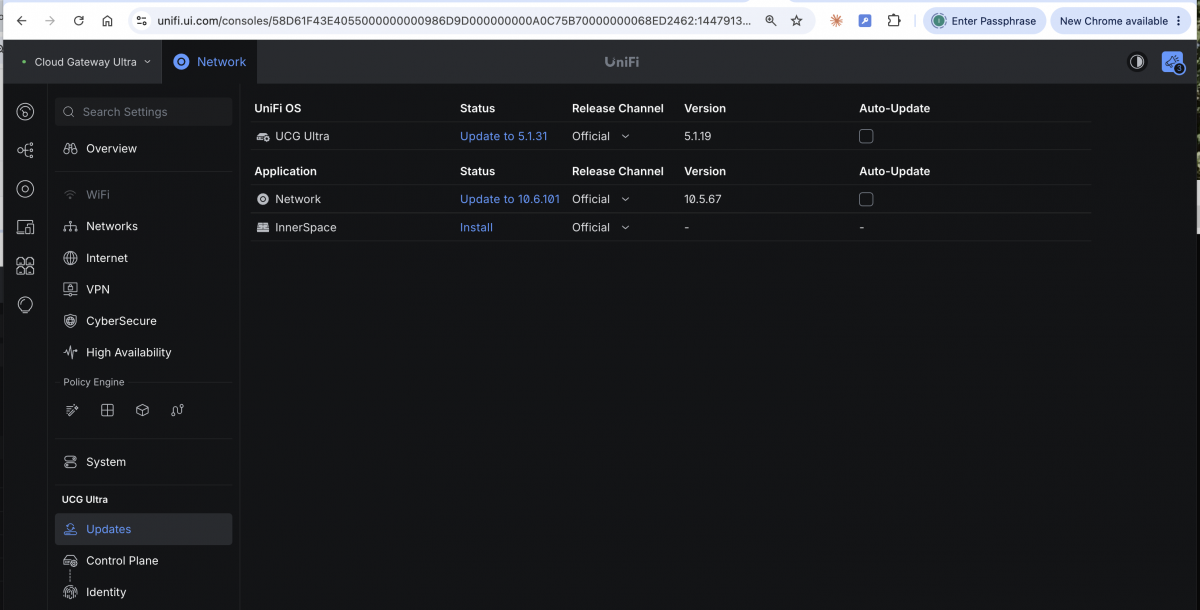Open Identity page
This screenshot has height=610, width=1200.
tap(143, 592)
